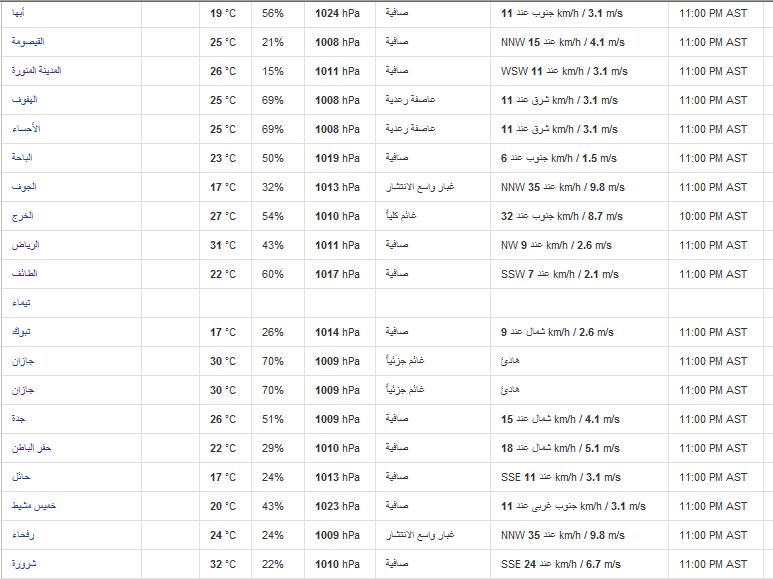Image resolution: width=773 pixels, height=579 pixels.
Task: Open the تيماء city link
Action: click(21, 302)
